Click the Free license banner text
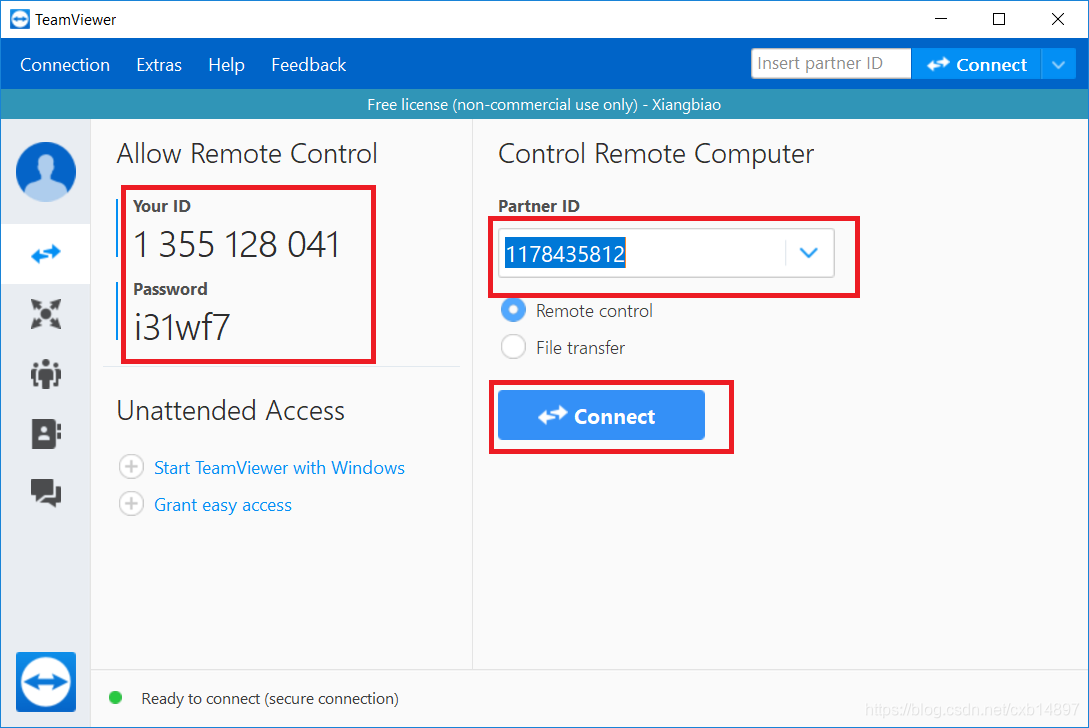This screenshot has height=728, width=1089. coord(544,105)
